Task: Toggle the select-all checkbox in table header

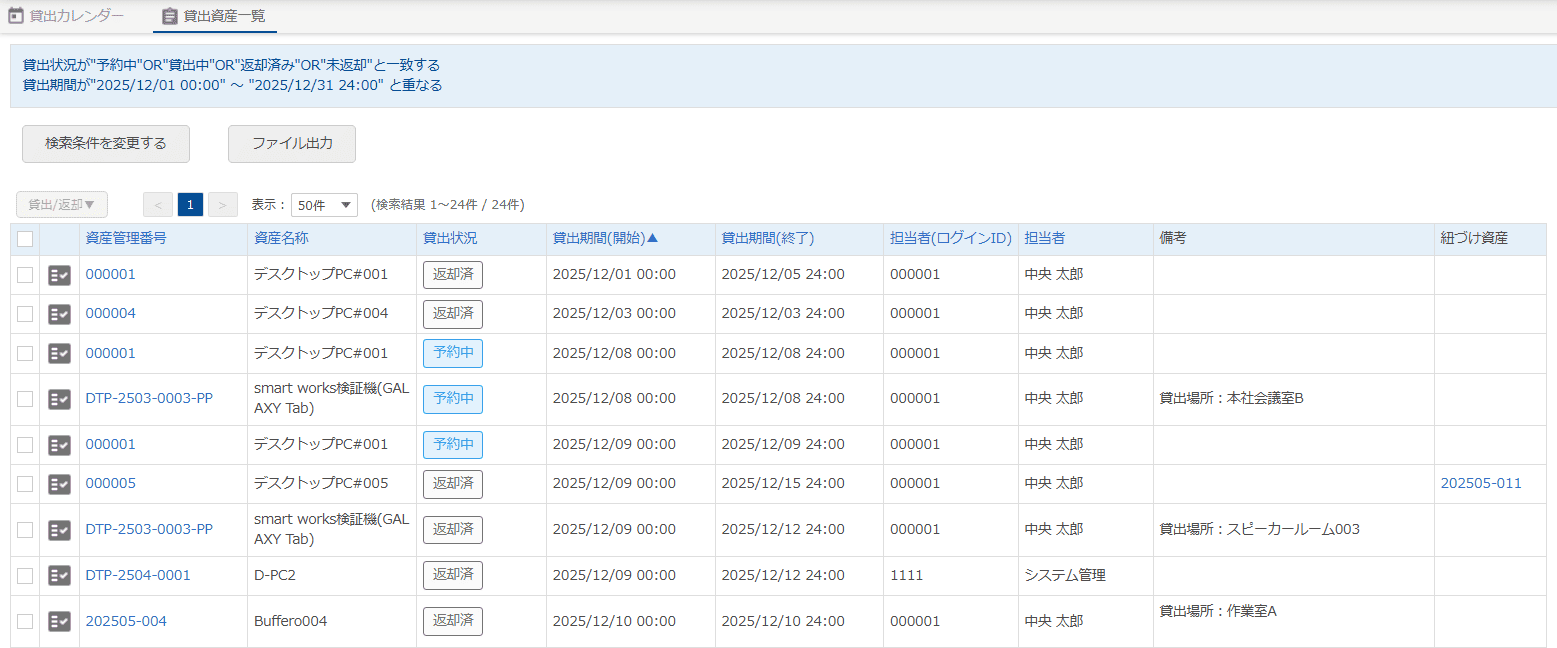Action: (25, 239)
